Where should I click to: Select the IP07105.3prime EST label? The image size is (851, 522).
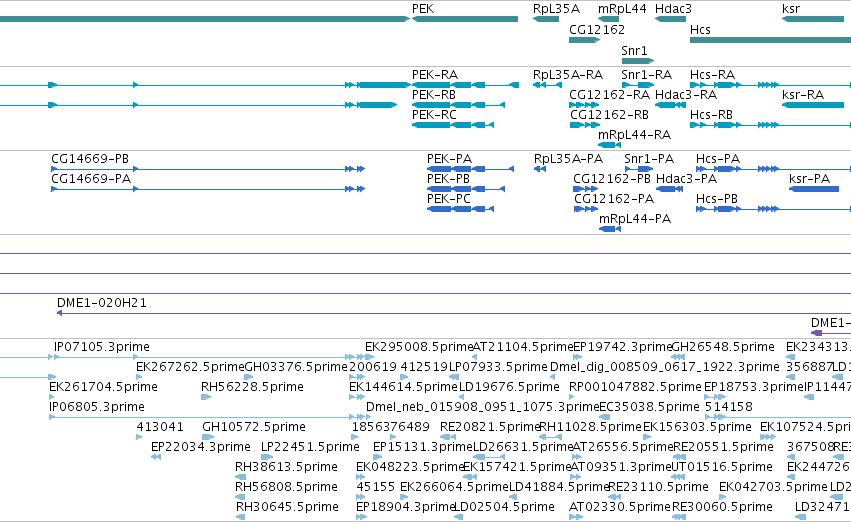coord(102,347)
